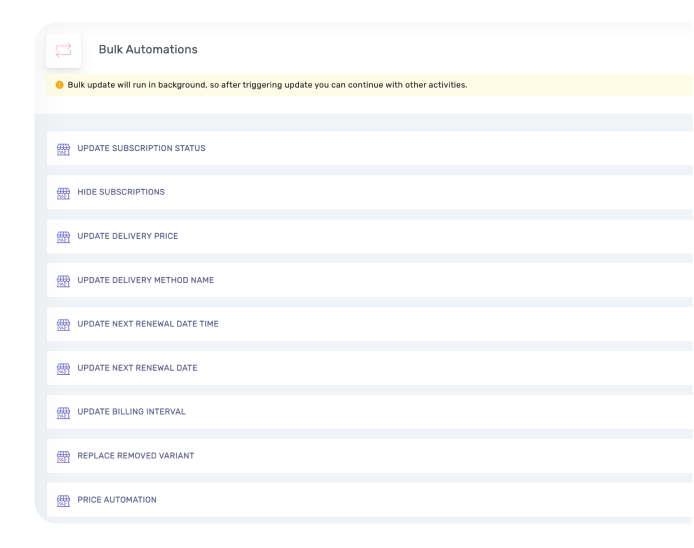The width and height of the screenshot is (694, 548).
Task: Open the Price Automation row
Action: point(117,500)
